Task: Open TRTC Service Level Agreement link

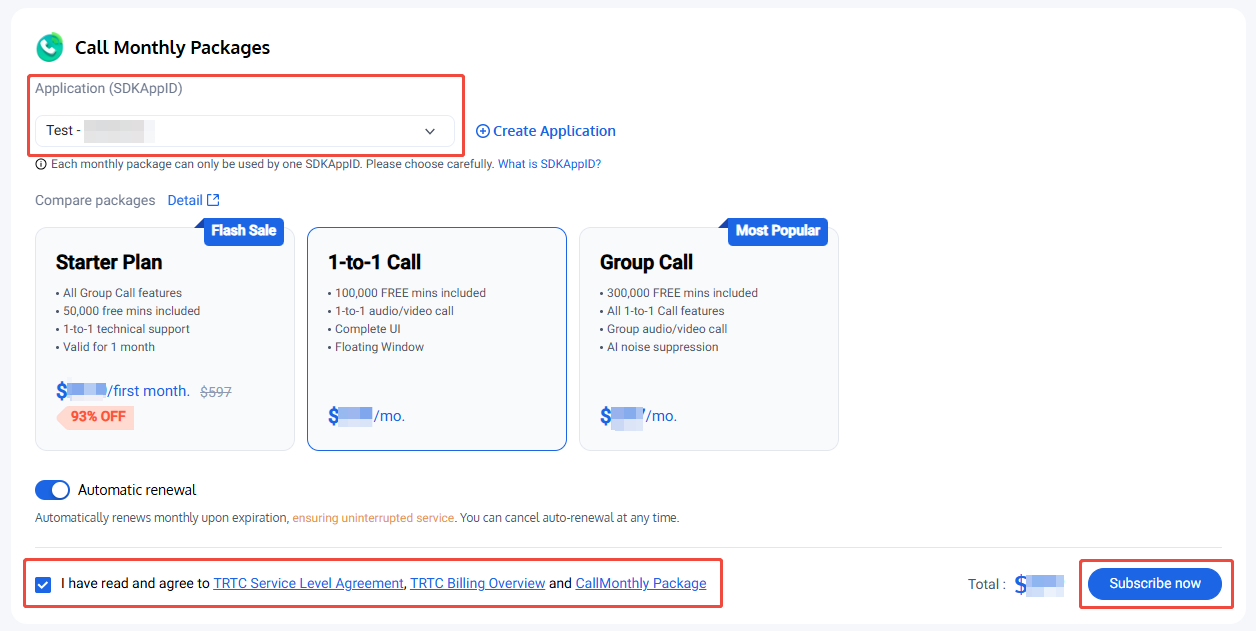Action: [x=308, y=584]
